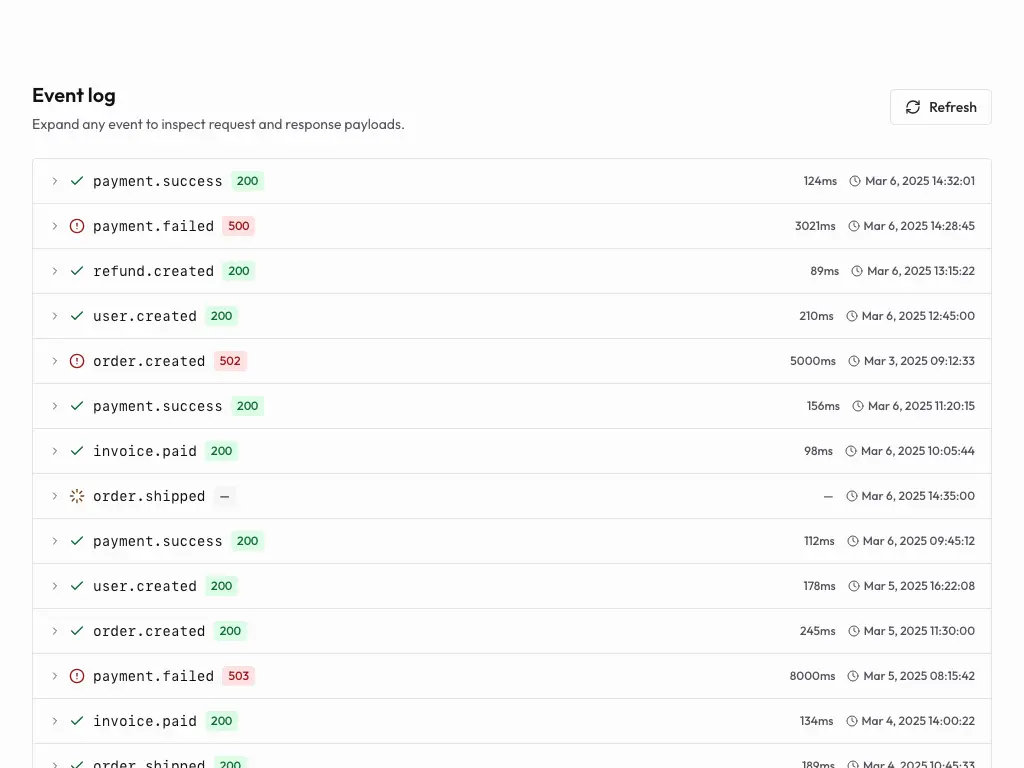Click the Mar 3, 2025 09:12:33 timestamp

tap(920, 361)
